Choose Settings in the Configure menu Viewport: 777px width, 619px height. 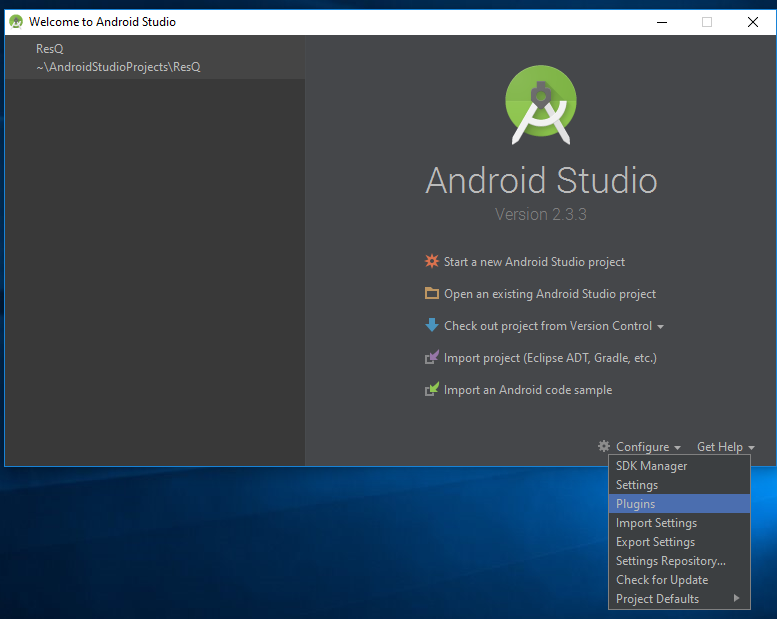coord(679,485)
